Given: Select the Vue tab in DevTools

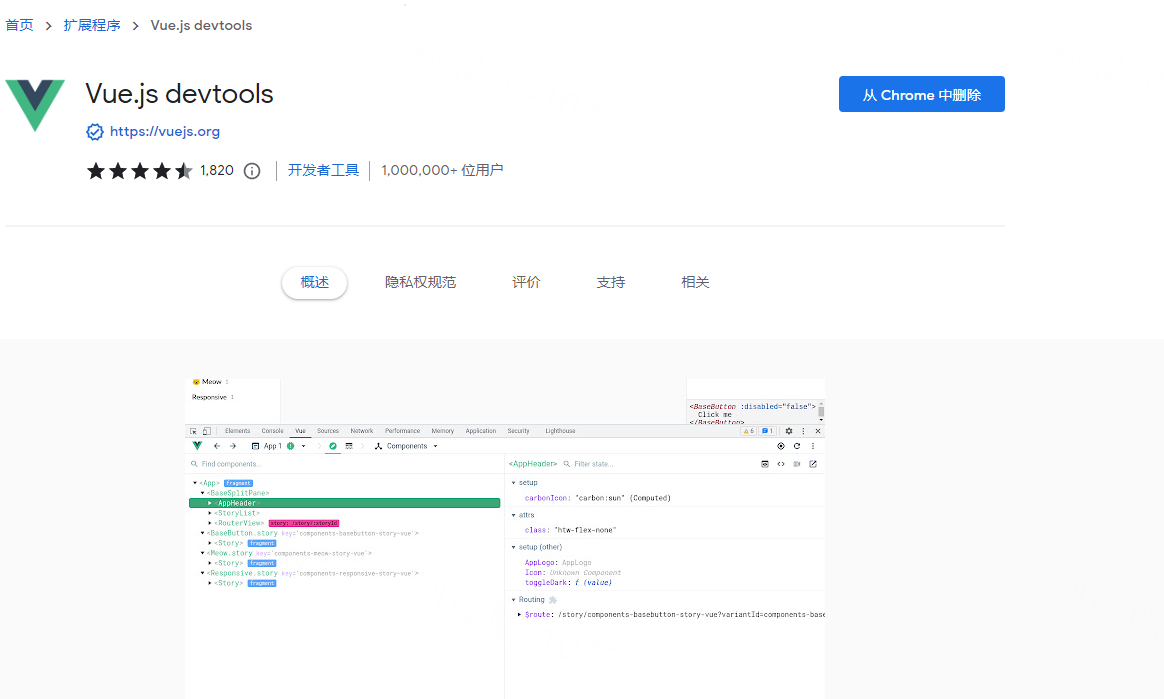Looking at the screenshot, I should (x=300, y=431).
